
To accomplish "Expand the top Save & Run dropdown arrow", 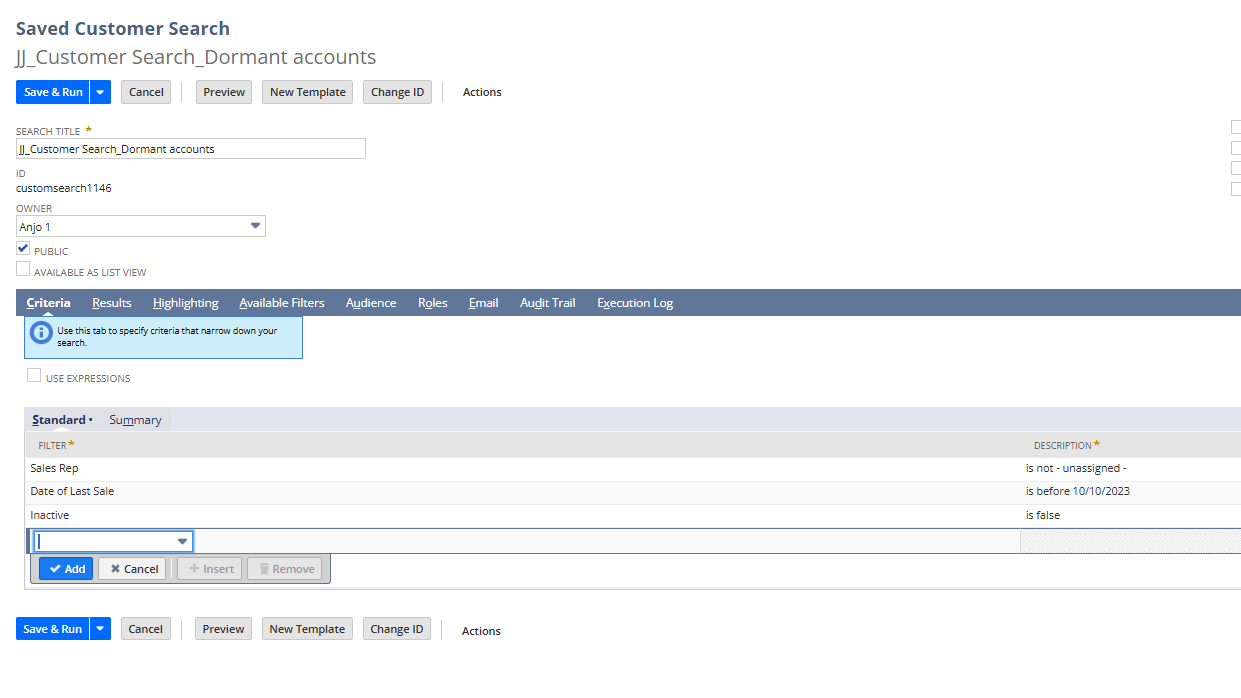I will 100,92.
